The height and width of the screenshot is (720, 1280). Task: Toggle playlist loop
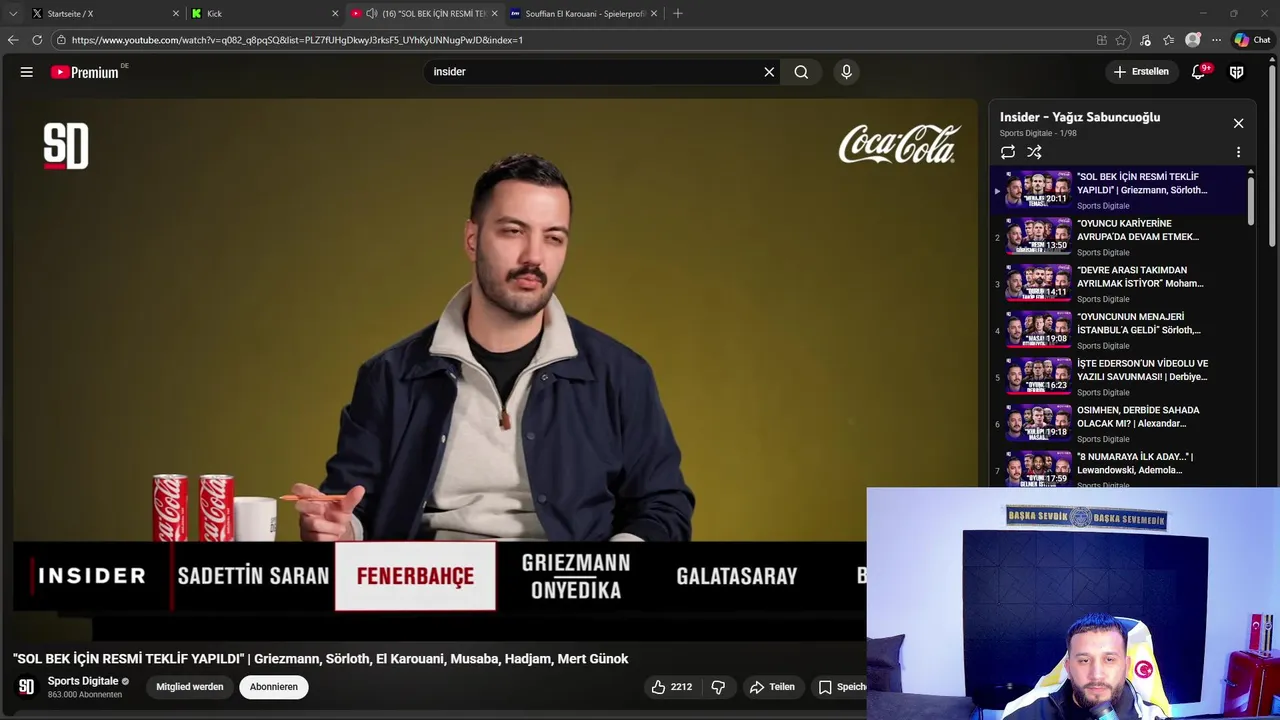1008,152
